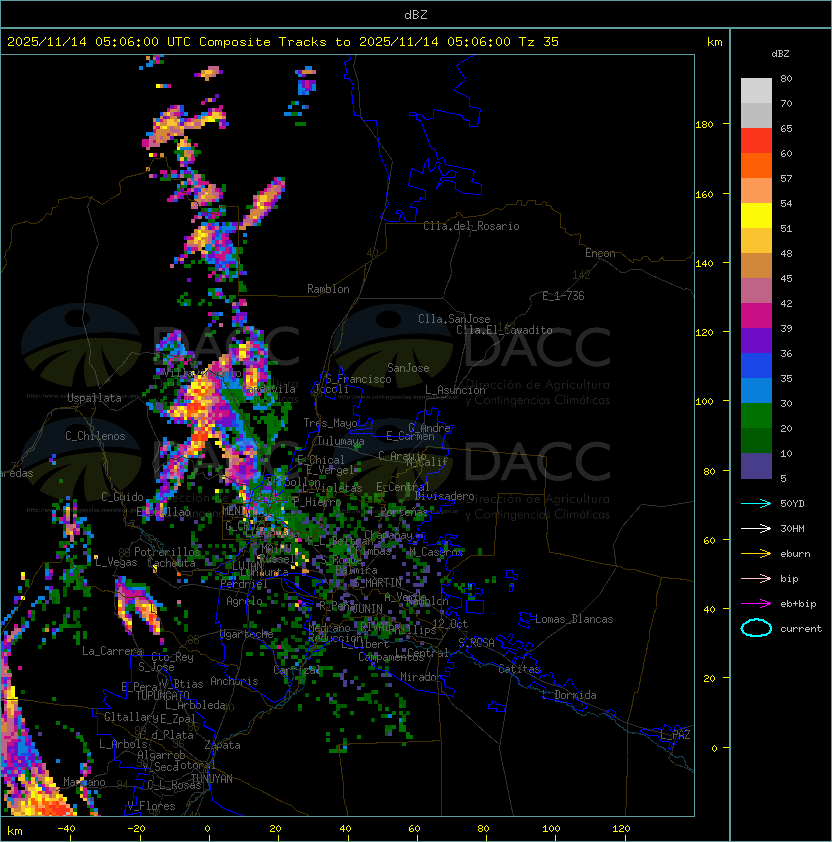This screenshot has height=842, width=832.
Task: Click the white 30HM arrow icon
Action: (756, 528)
